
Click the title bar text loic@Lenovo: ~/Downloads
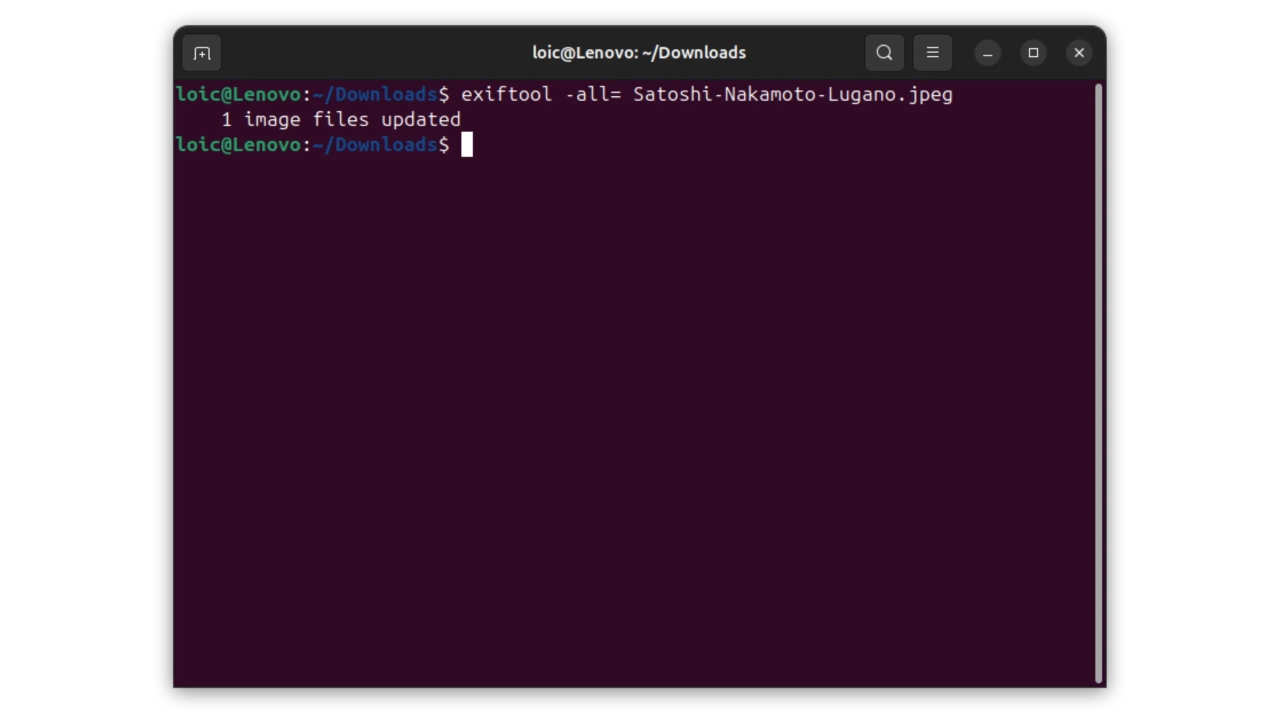tap(639, 53)
